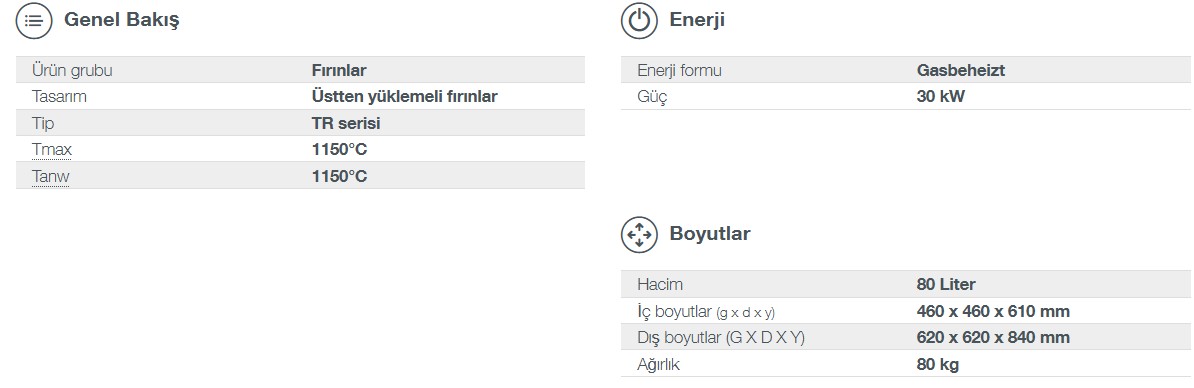Select the Boyutlar section heading
The height and width of the screenshot is (388, 1194).
pos(710,234)
